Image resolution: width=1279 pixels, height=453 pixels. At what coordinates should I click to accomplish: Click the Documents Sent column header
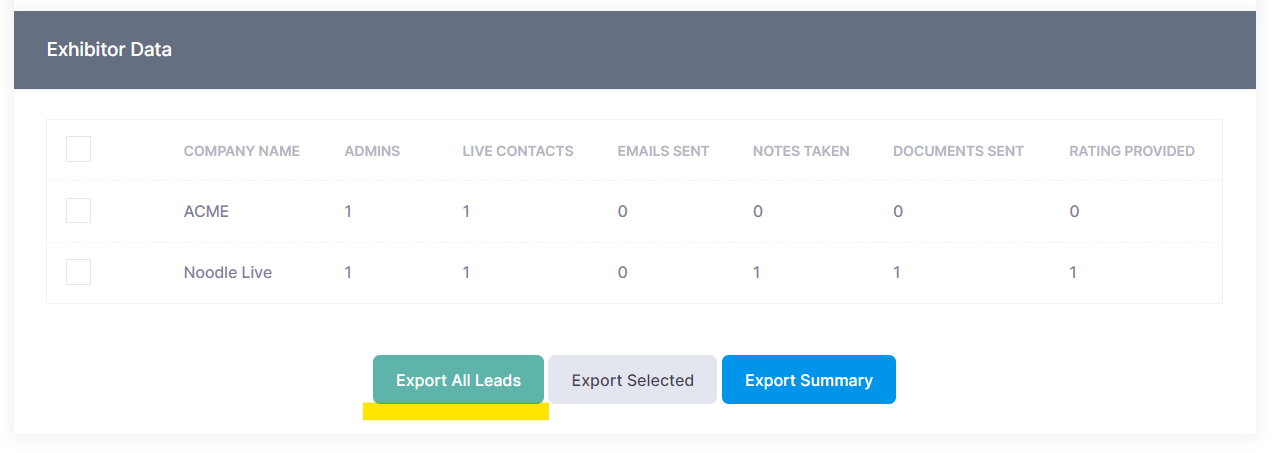point(958,151)
